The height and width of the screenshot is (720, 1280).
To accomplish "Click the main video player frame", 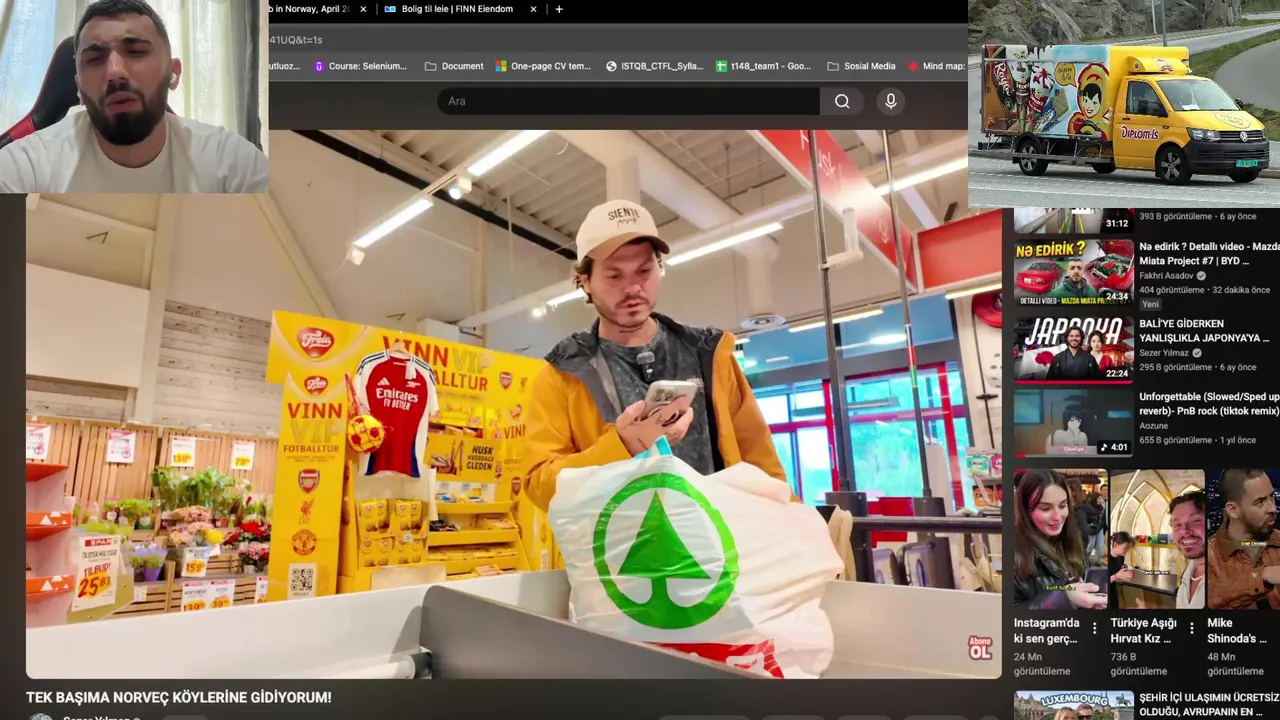I will tap(513, 404).
